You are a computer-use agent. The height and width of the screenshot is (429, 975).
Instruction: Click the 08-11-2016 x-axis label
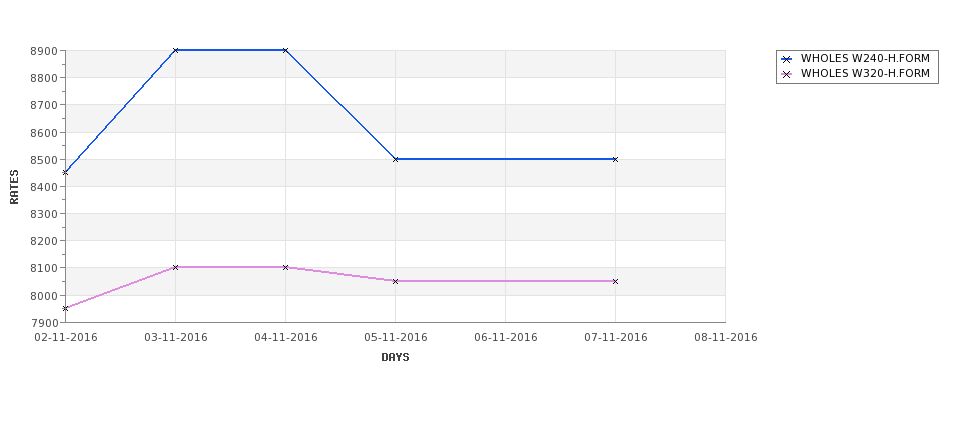pos(726,338)
